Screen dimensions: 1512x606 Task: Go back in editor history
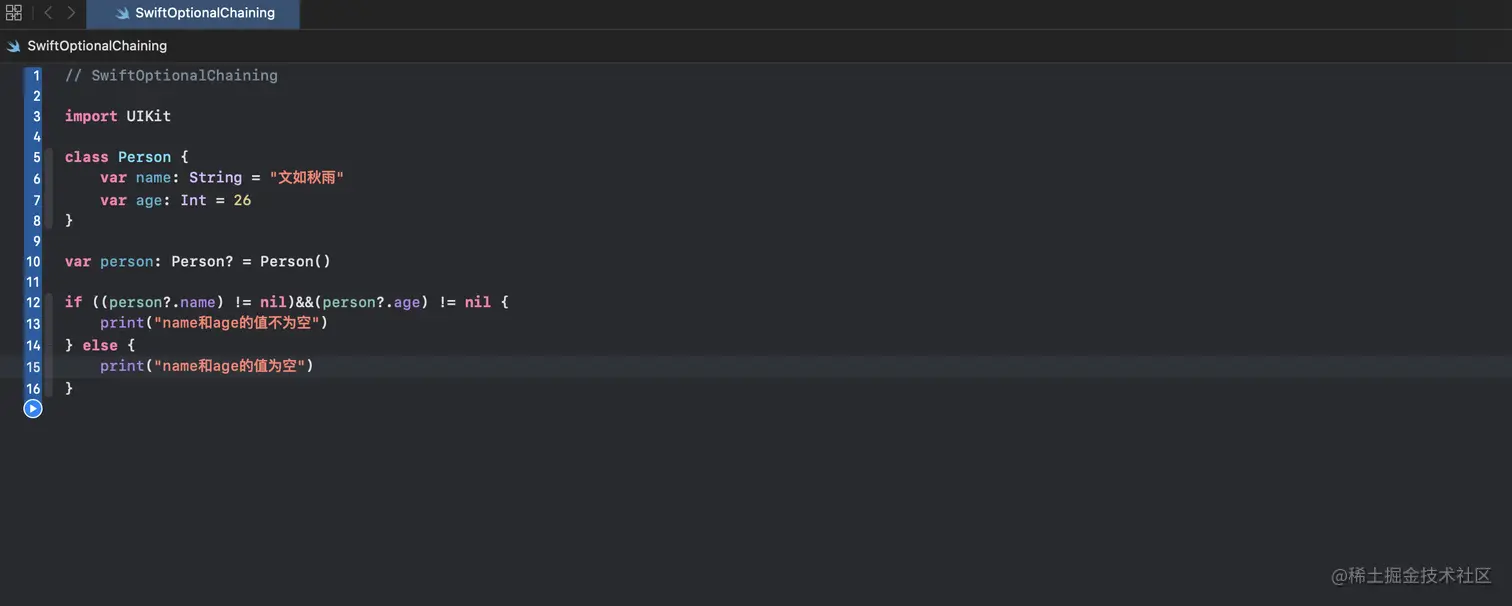pyautogui.click(x=48, y=13)
